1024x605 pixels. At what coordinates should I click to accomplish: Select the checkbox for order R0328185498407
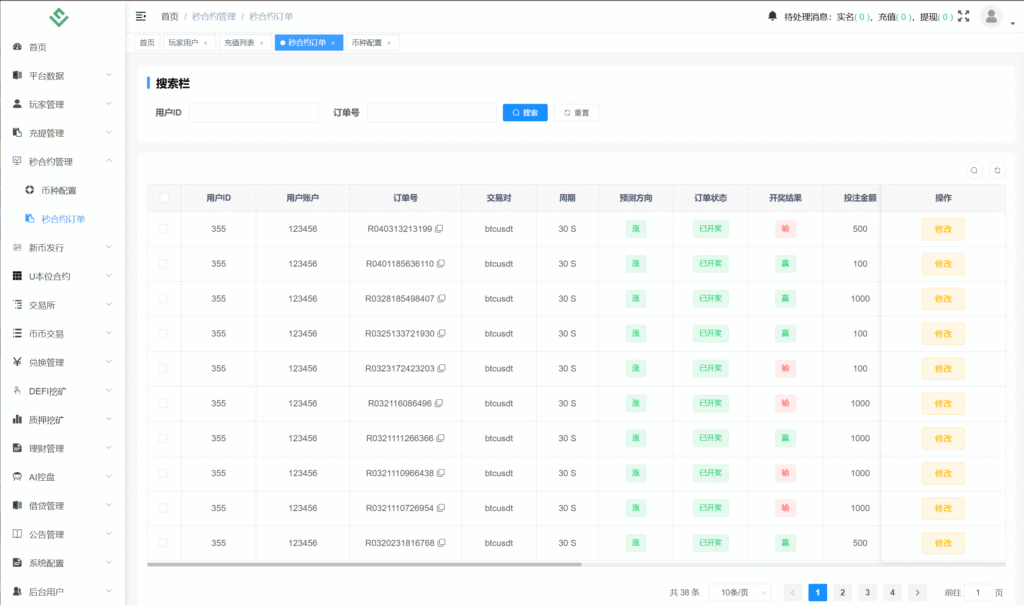click(164, 299)
